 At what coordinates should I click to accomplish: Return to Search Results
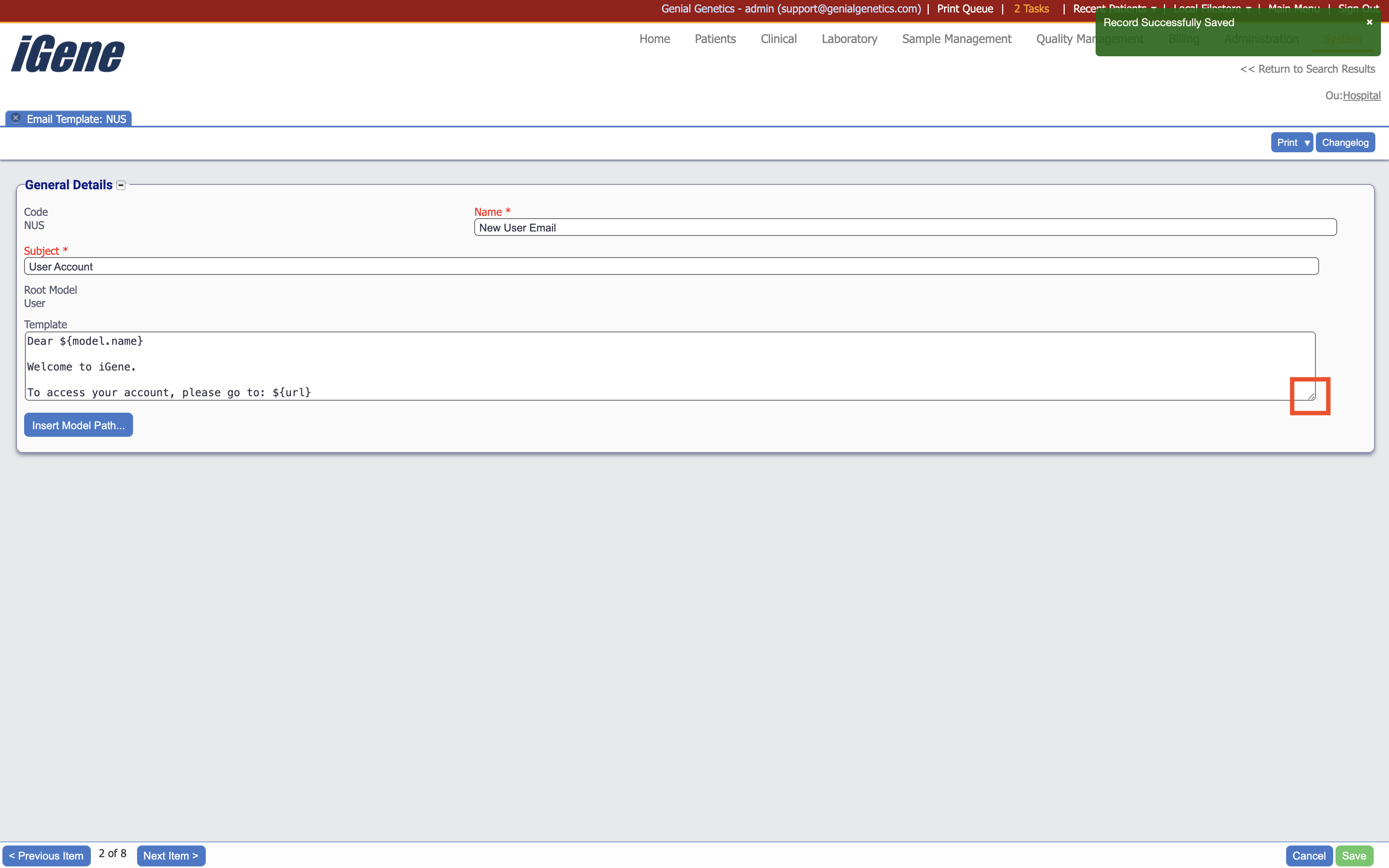point(1307,68)
